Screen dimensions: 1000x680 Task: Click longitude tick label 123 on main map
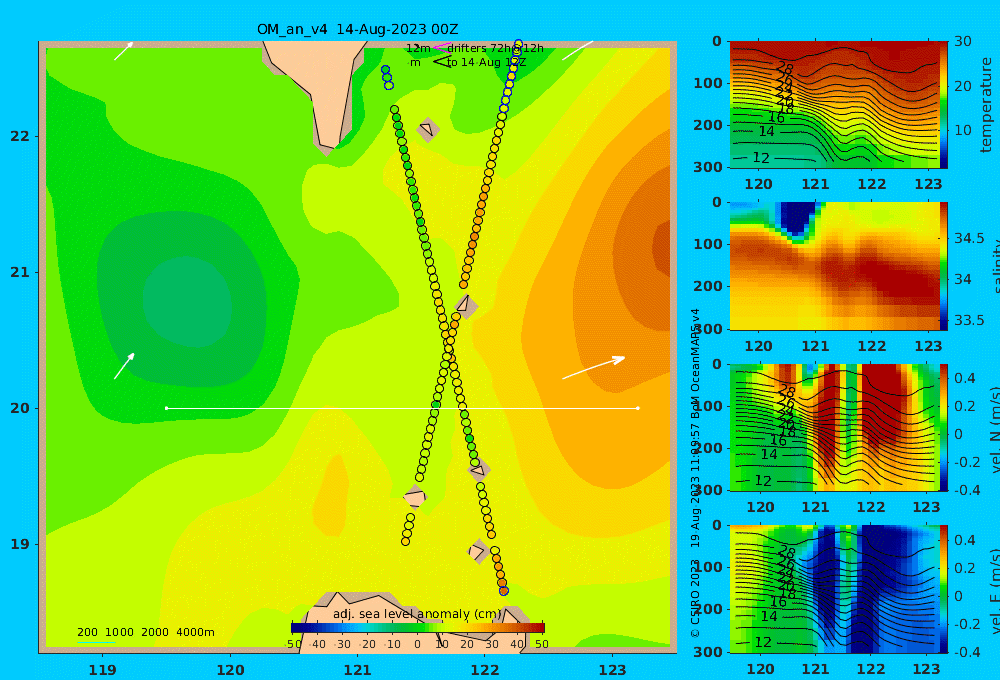(612, 670)
